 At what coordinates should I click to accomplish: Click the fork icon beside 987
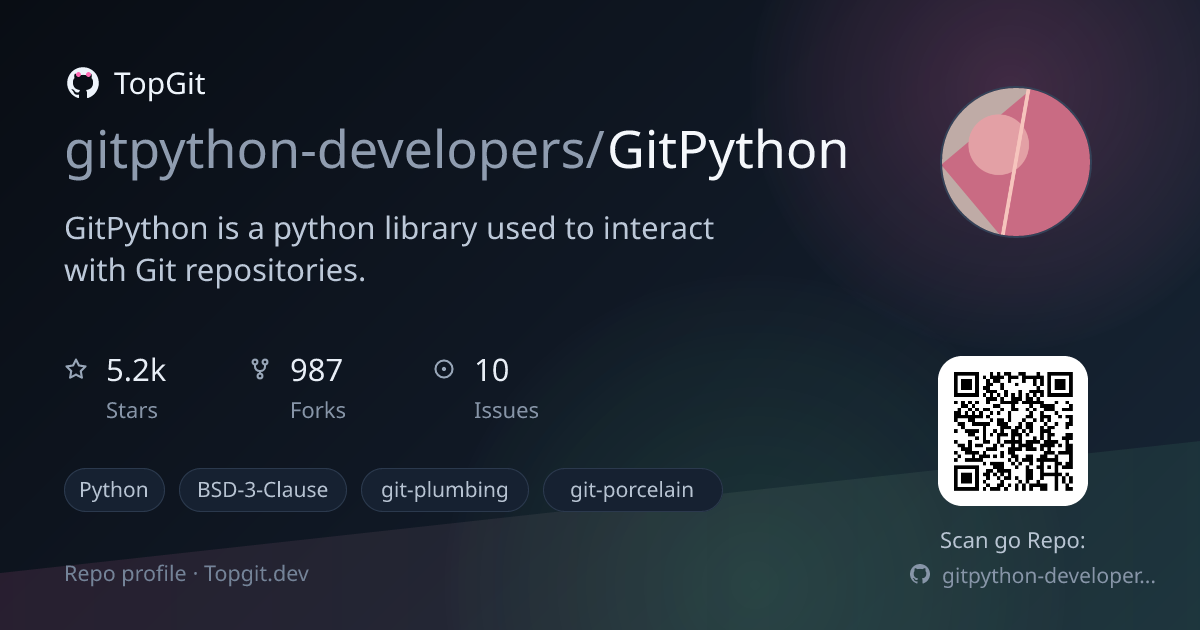pyautogui.click(x=260, y=370)
